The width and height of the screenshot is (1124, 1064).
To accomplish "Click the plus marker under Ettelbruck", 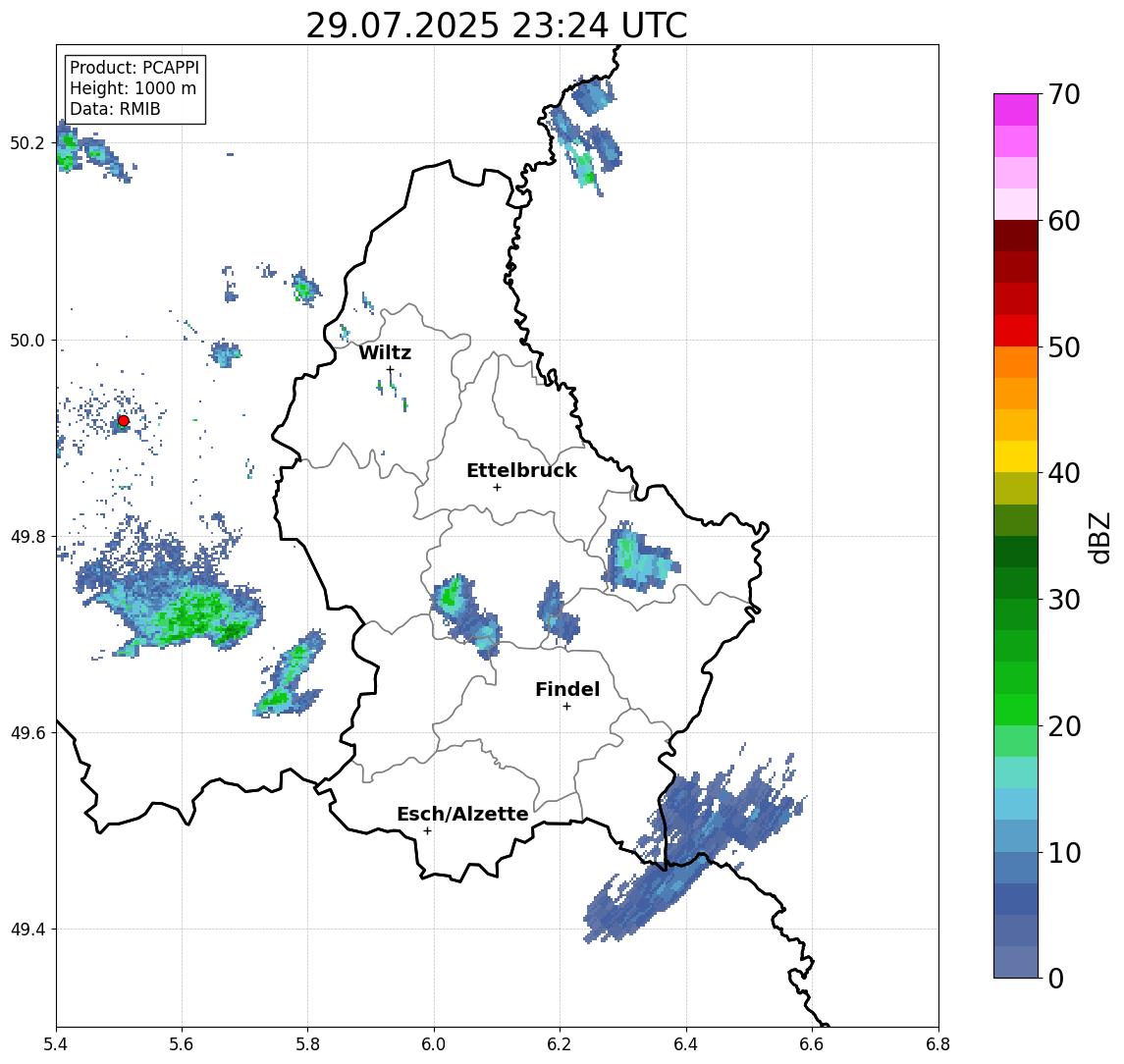I will tap(497, 488).
